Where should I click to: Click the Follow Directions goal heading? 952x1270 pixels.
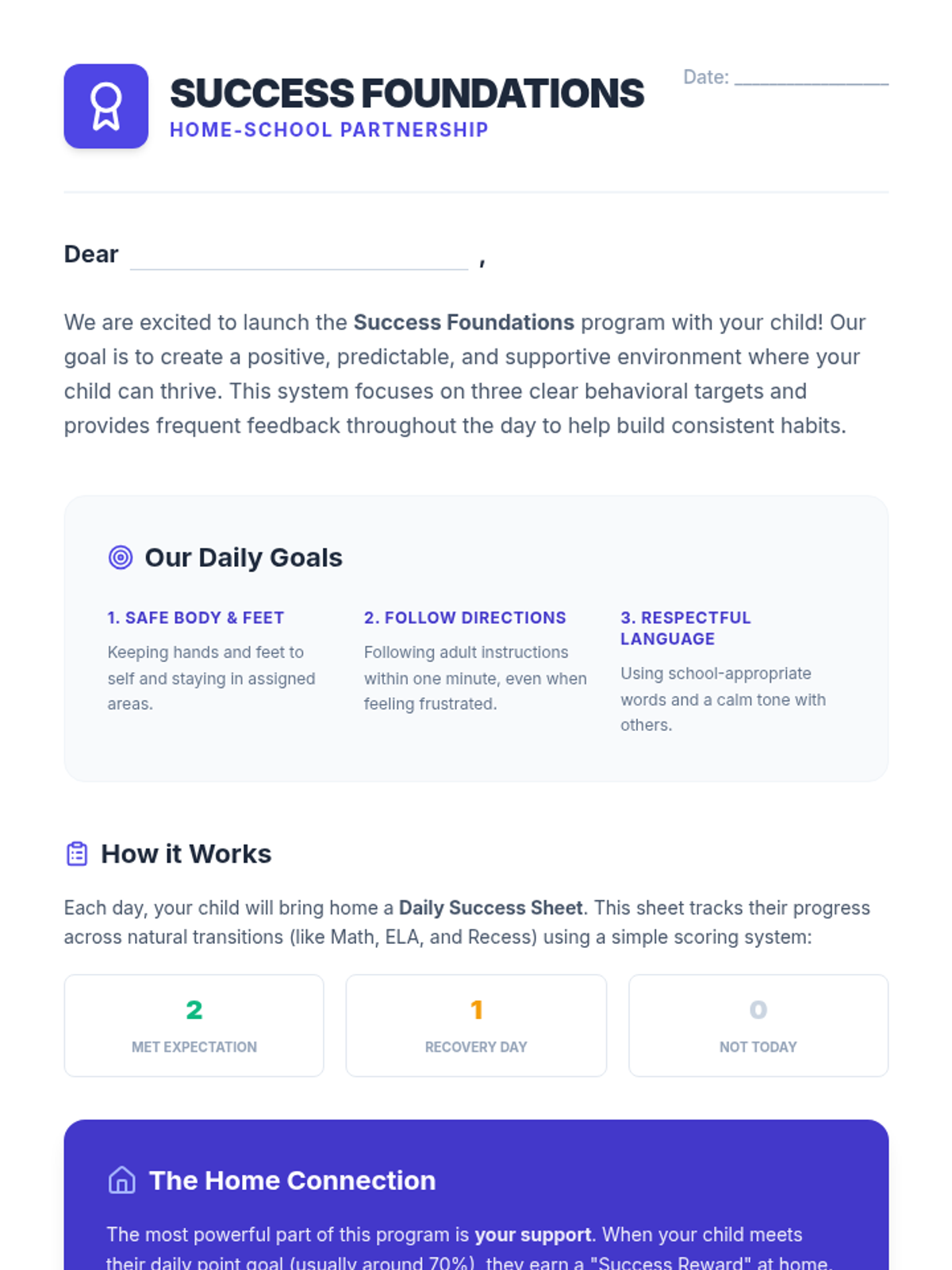(x=465, y=618)
